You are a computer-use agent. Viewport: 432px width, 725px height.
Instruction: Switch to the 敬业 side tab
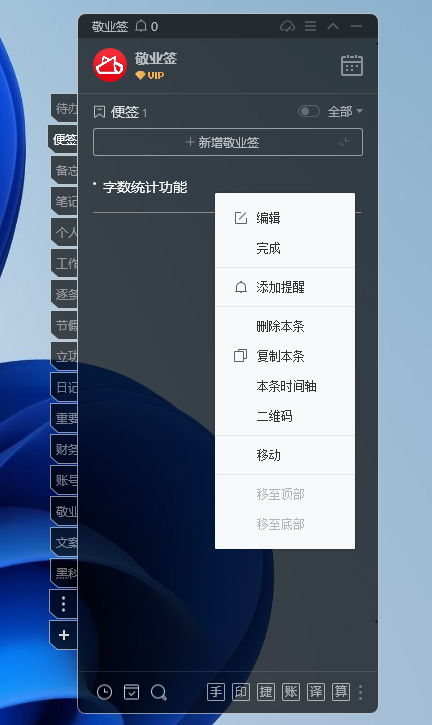coord(64,511)
